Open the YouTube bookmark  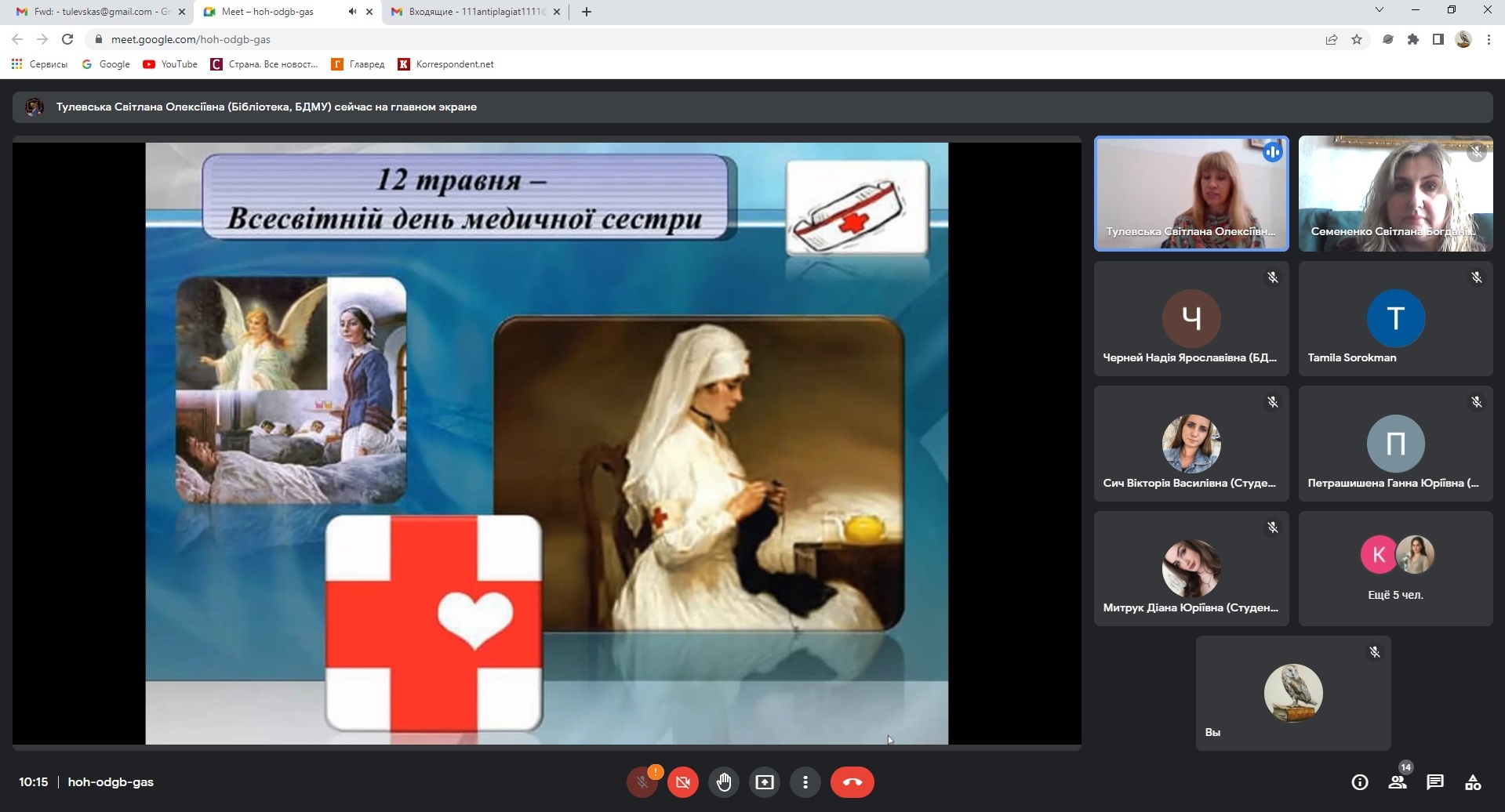170,64
